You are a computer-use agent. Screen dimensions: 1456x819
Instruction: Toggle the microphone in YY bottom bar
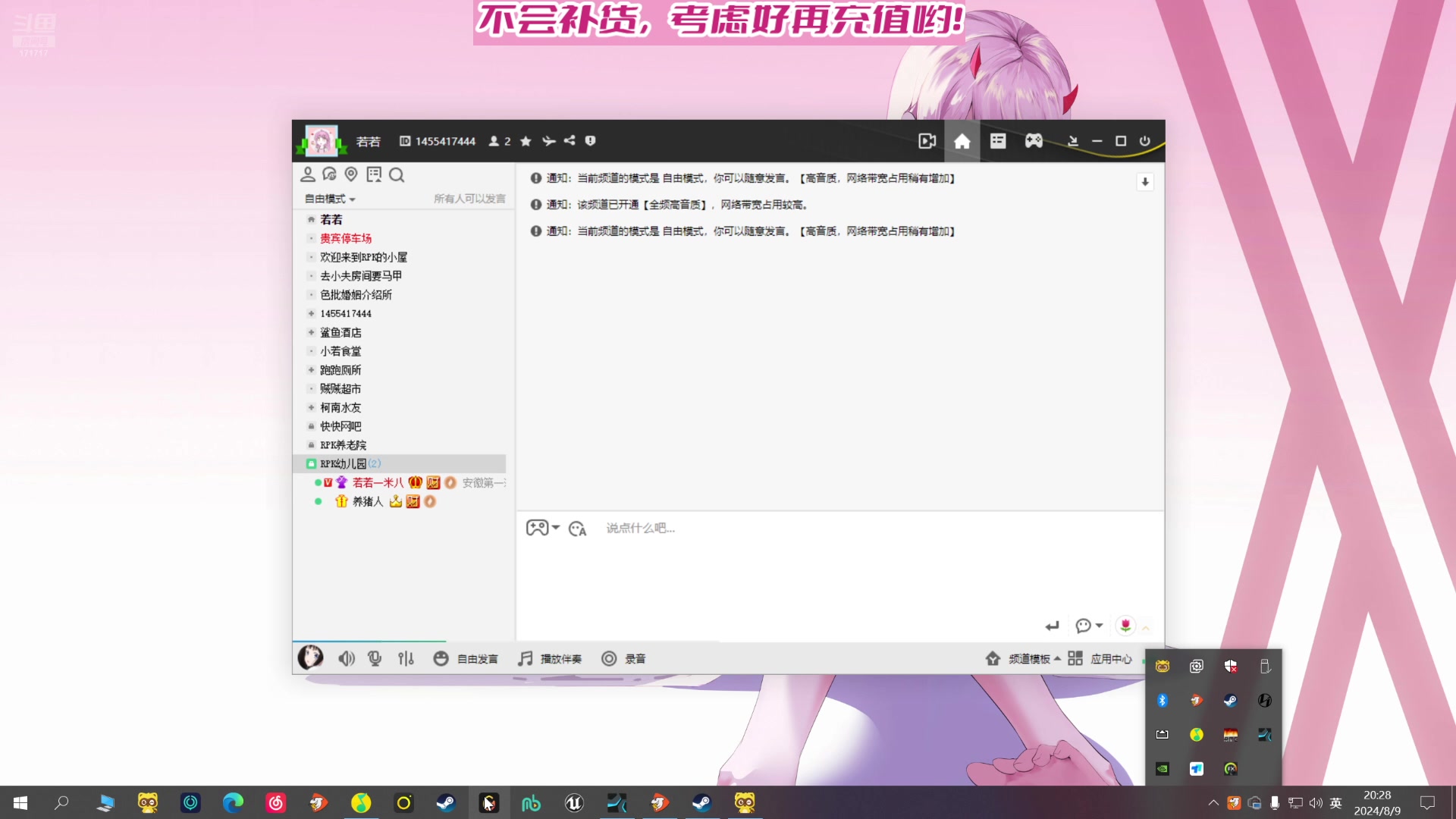pyautogui.click(x=375, y=658)
